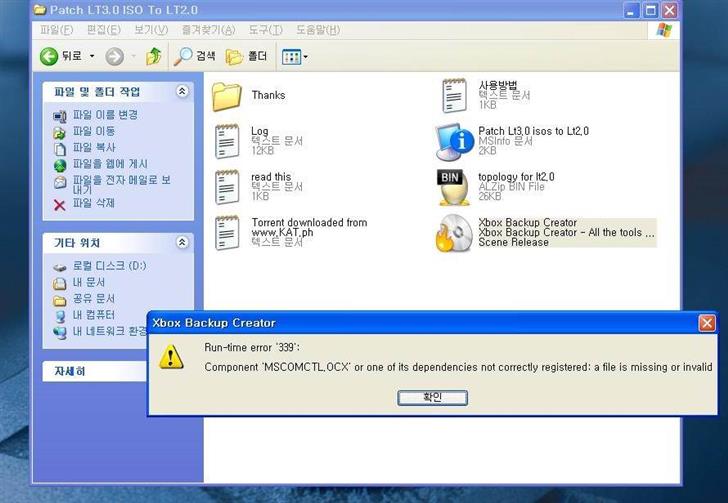Go up one folder level icon

[154, 56]
